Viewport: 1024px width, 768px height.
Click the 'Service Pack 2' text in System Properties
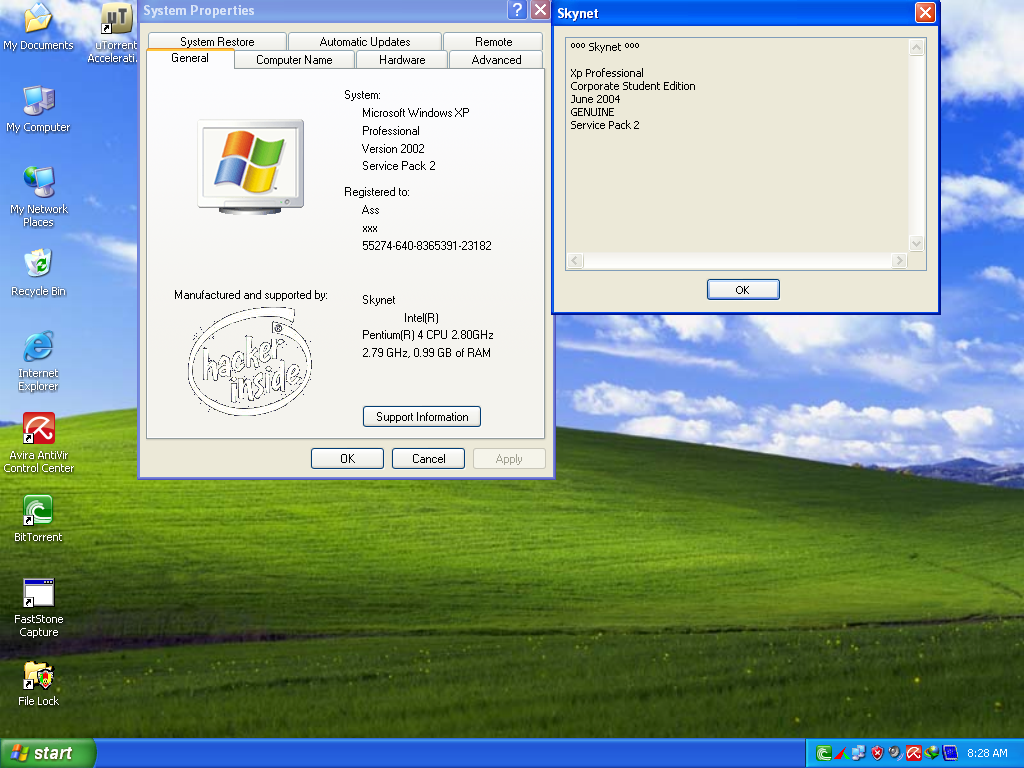click(398, 166)
